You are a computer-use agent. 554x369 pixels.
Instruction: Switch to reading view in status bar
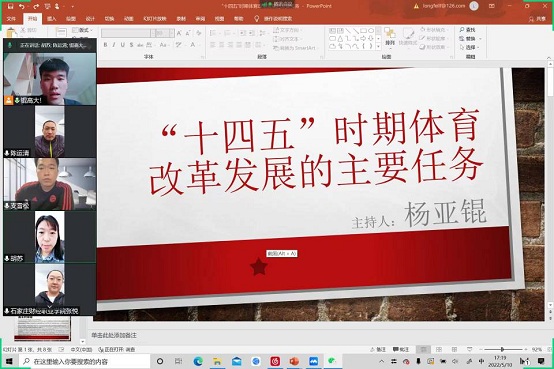click(x=454, y=350)
